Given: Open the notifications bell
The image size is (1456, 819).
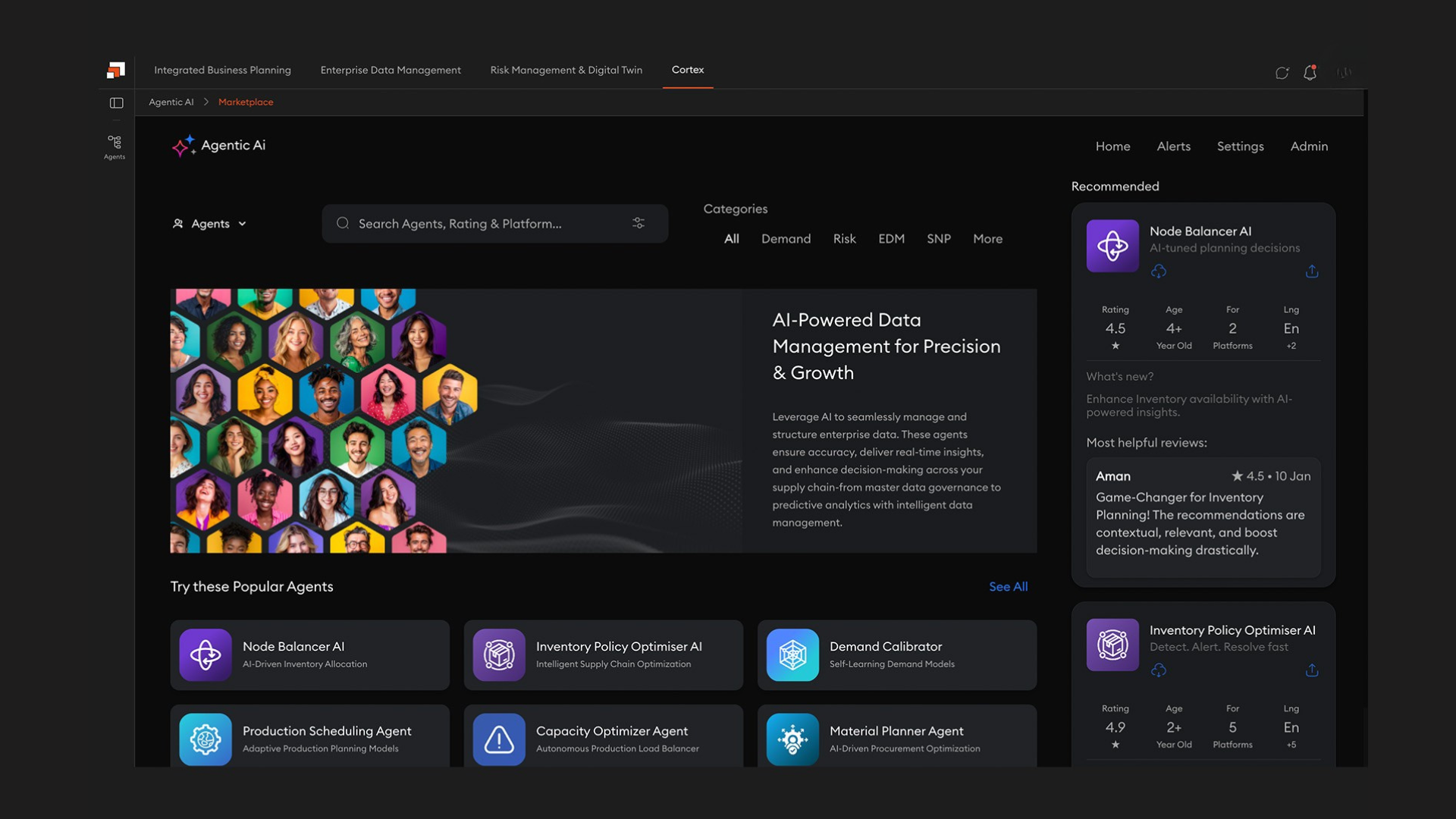Looking at the screenshot, I should [x=1310, y=72].
